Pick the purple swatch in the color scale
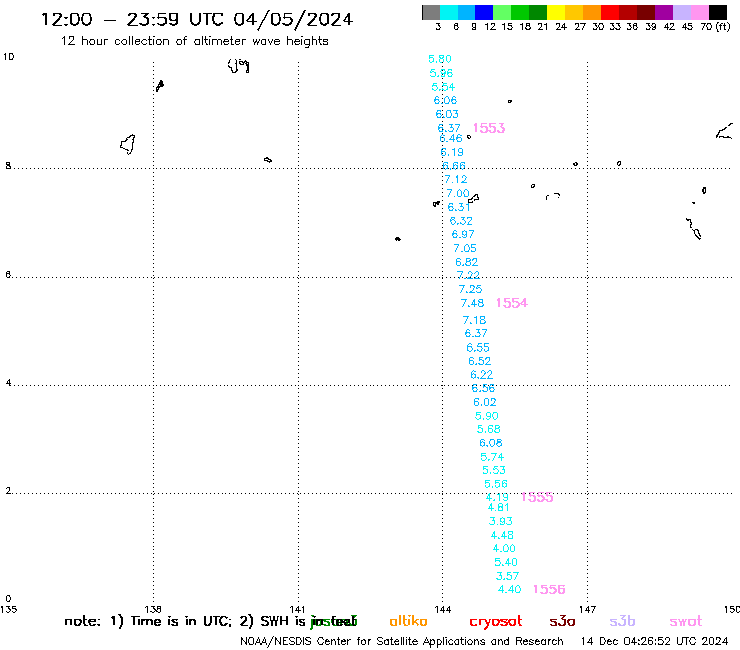Viewport: 740px width, 650px height. coord(664,12)
